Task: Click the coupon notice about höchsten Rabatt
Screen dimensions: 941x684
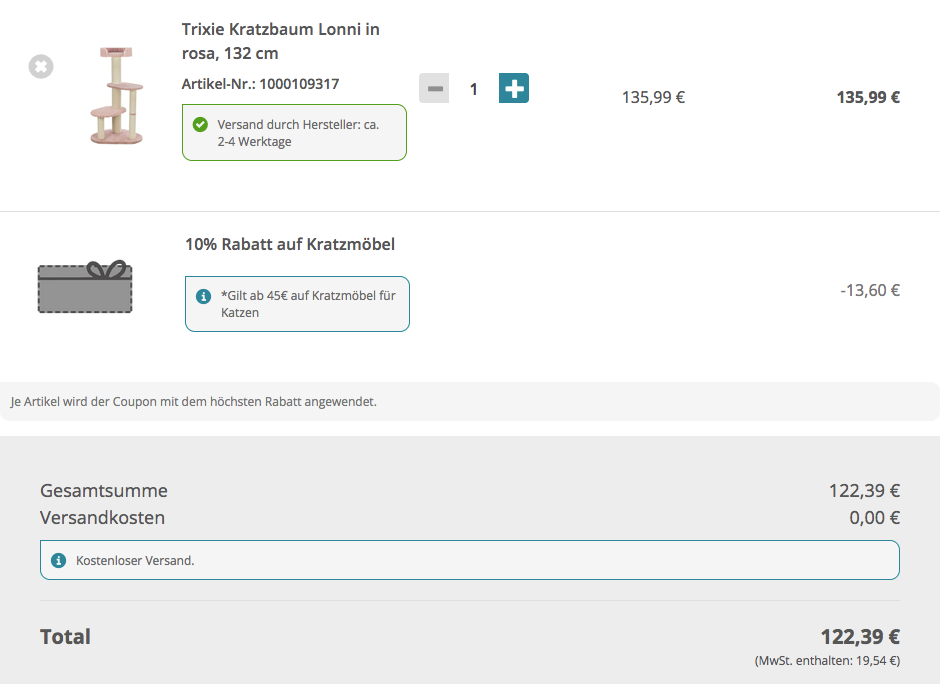Action: click(x=193, y=402)
